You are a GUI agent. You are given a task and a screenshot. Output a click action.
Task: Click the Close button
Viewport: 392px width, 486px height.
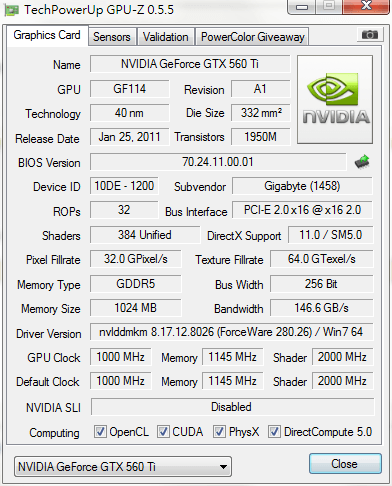pyautogui.click(x=345, y=464)
